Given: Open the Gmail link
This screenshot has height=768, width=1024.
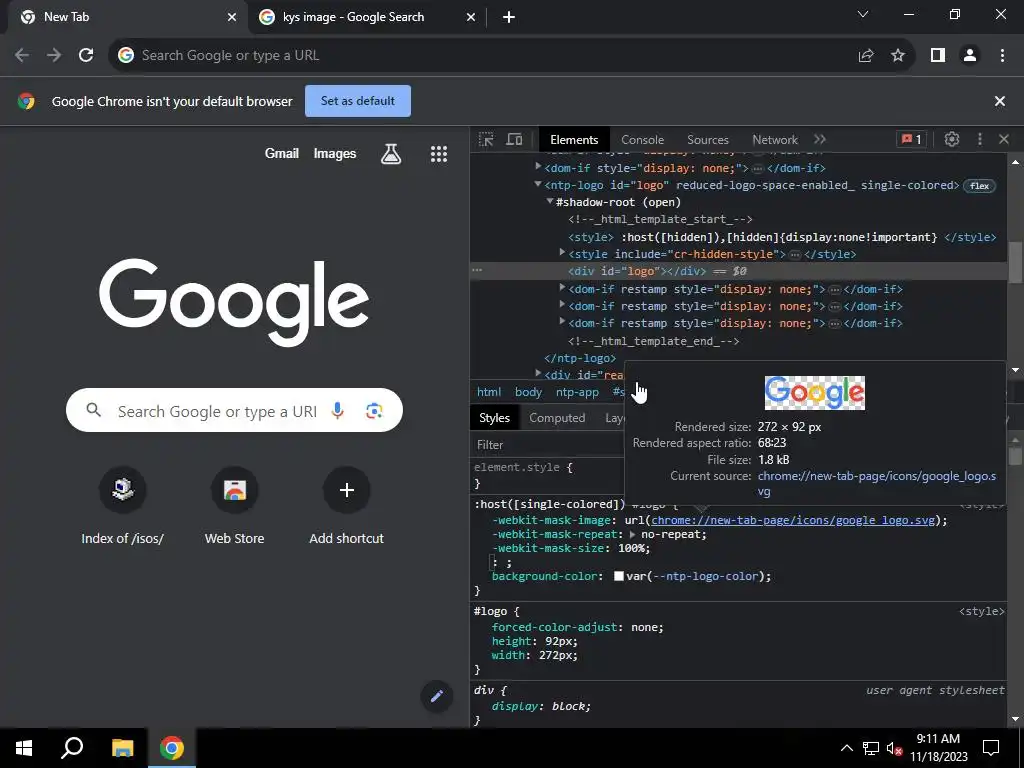Looking at the screenshot, I should click(x=281, y=153).
